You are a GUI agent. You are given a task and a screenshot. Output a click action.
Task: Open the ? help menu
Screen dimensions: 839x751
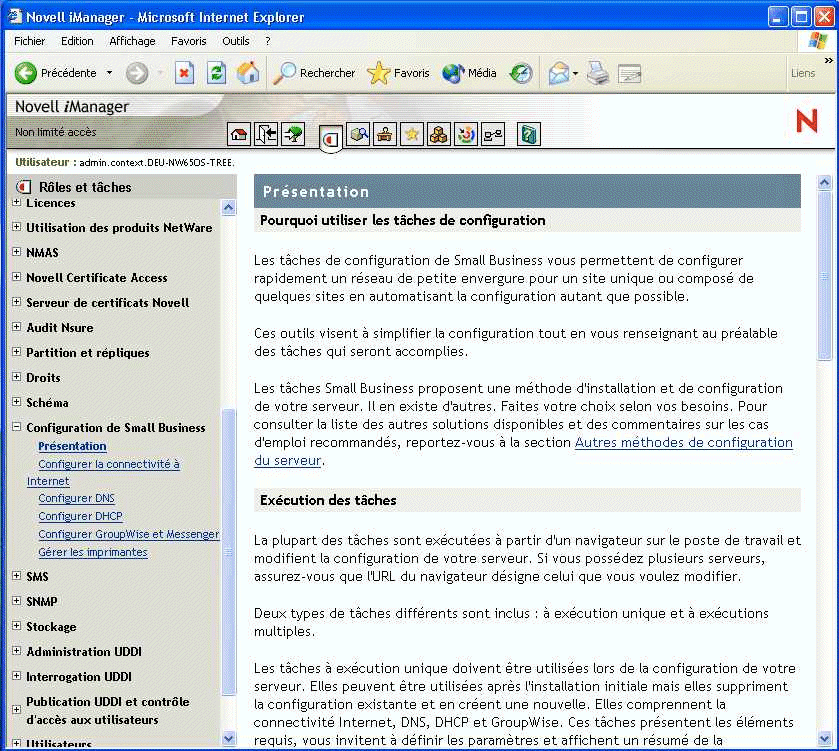coord(268,41)
